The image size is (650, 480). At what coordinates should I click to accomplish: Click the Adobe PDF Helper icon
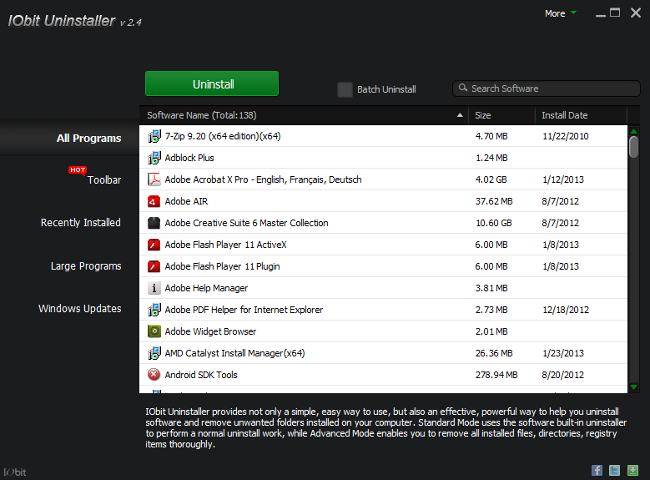point(154,310)
